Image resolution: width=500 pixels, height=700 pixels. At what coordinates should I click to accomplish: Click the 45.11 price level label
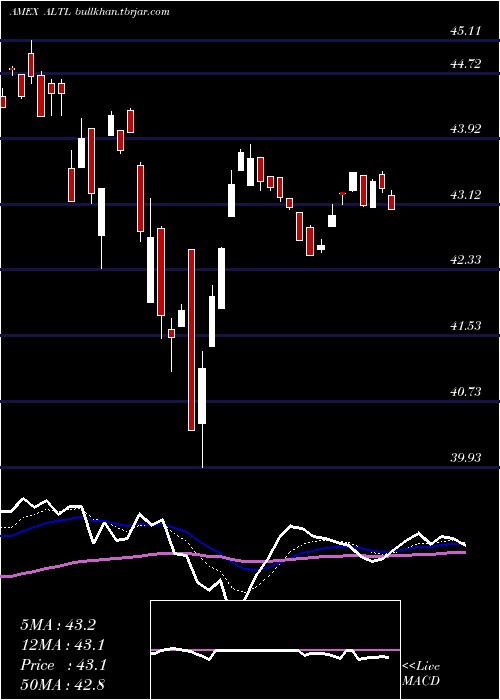[x=466, y=31]
